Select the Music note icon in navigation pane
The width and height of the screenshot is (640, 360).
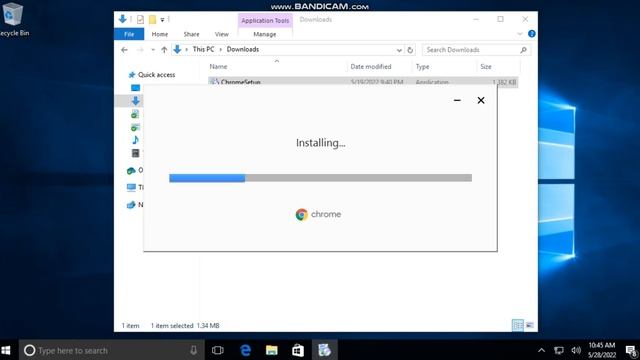click(136, 140)
